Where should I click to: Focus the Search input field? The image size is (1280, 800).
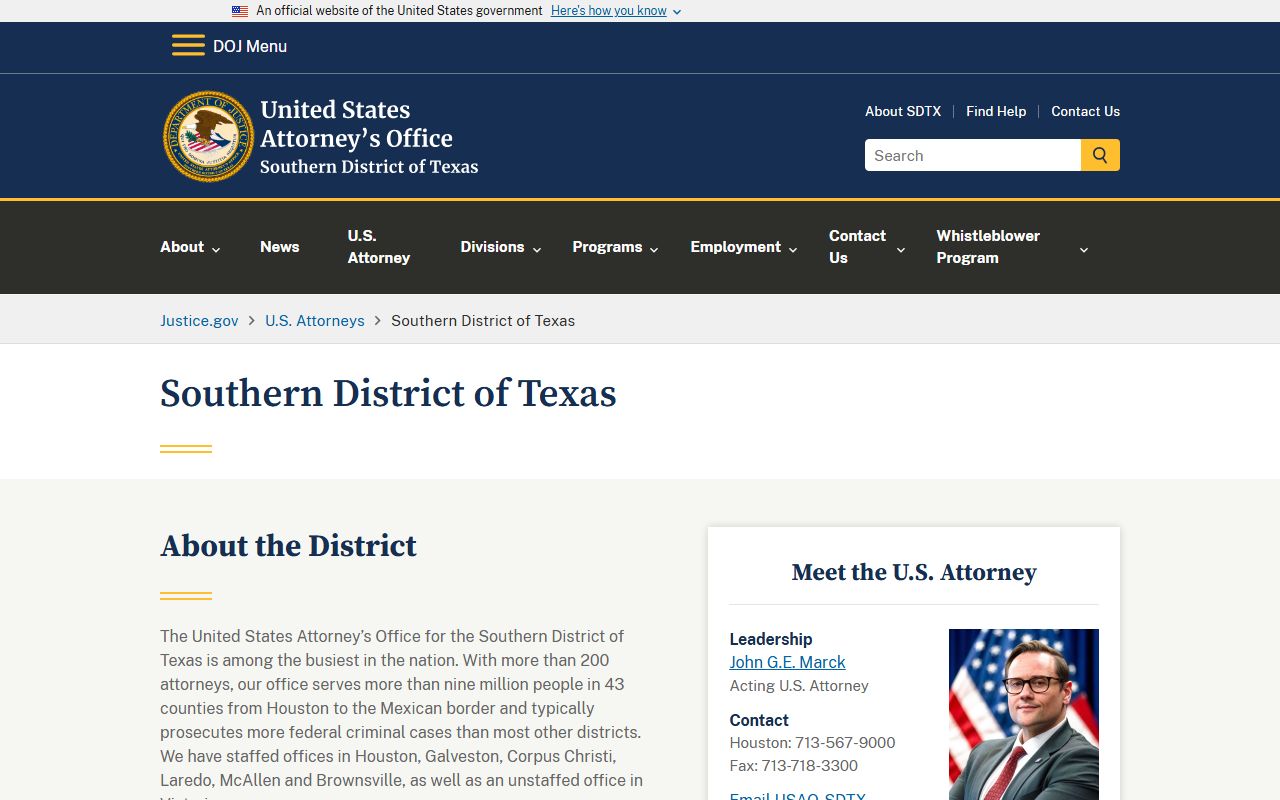(973, 155)
